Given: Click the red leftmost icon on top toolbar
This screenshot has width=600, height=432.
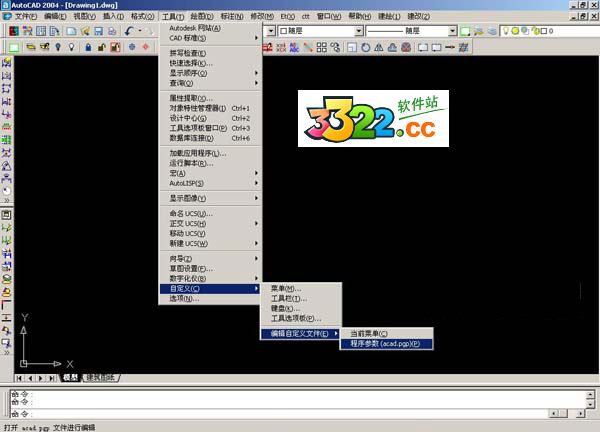Looking at the screenshot, I should click(14, 31).
